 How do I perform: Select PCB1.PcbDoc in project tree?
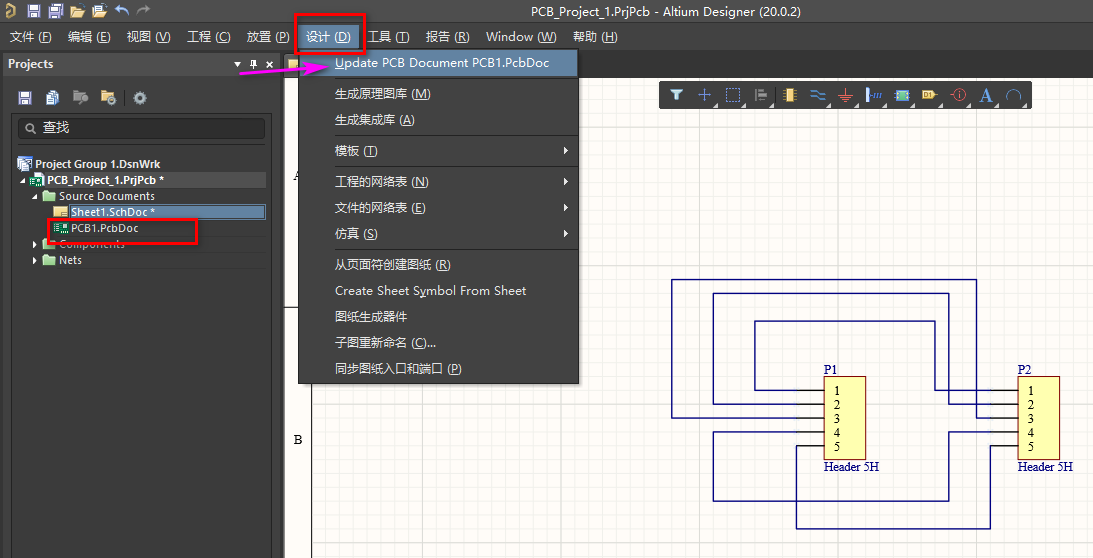coord(105,228)
